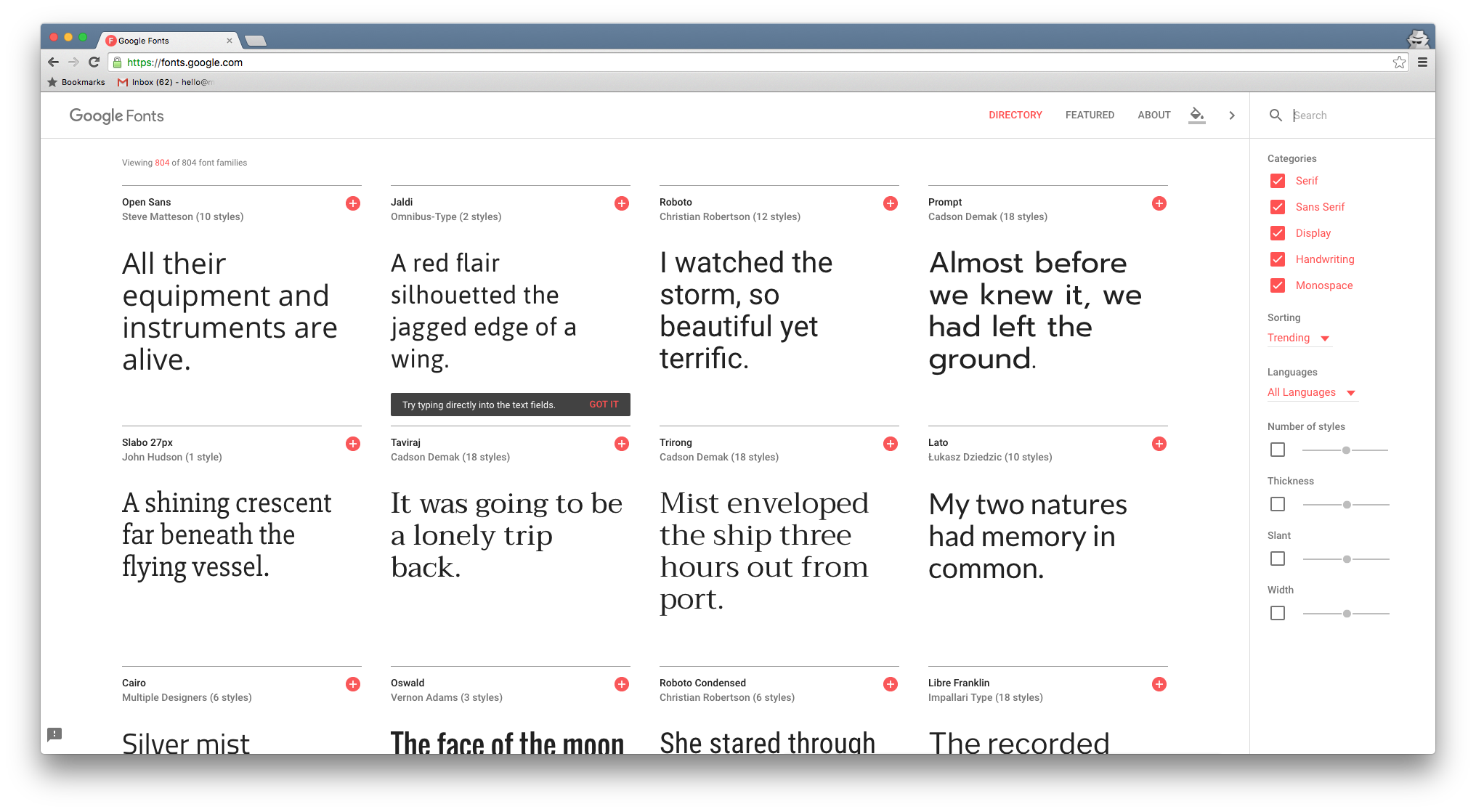Add Libre Franklin with plus icon
1476x812 pixels.
click(1159, 684)
